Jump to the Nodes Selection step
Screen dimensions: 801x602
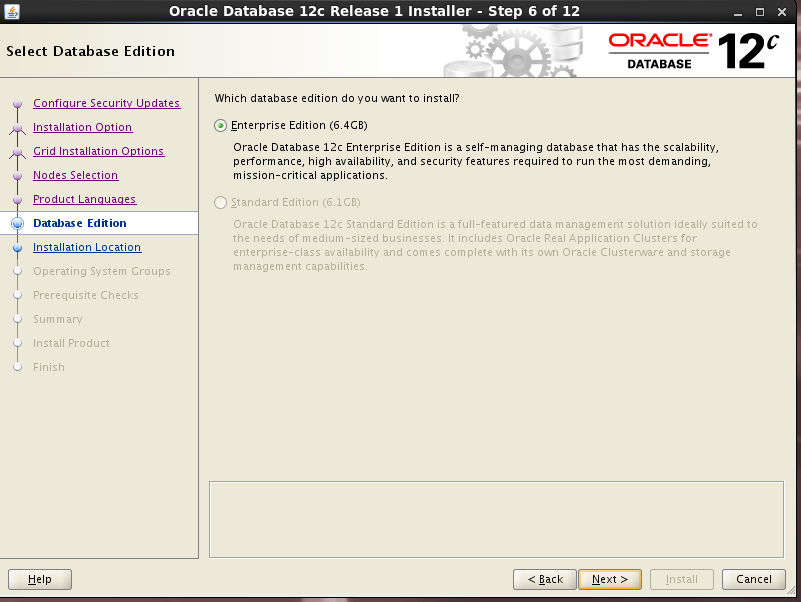coord(76,175)
